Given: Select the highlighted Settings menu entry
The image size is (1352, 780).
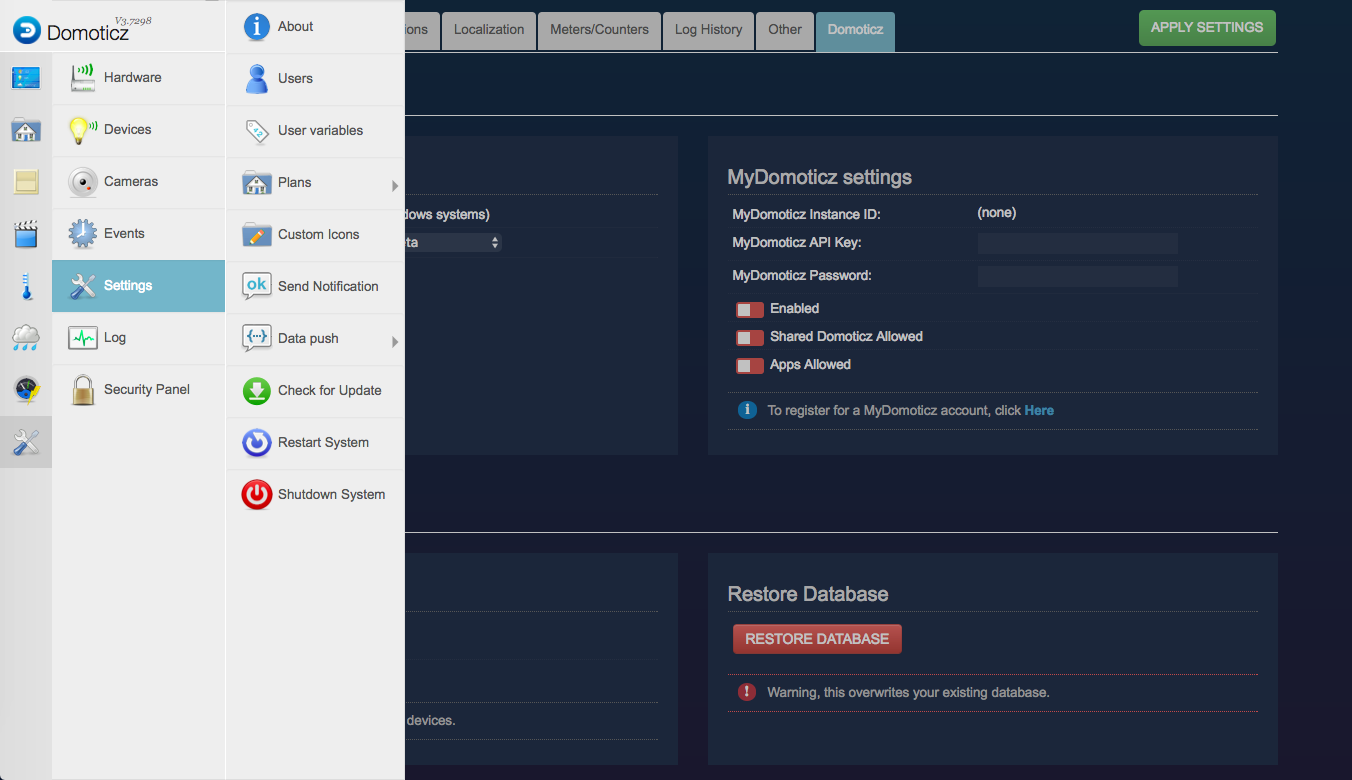Looking at the screenshot, I should 138,286.
